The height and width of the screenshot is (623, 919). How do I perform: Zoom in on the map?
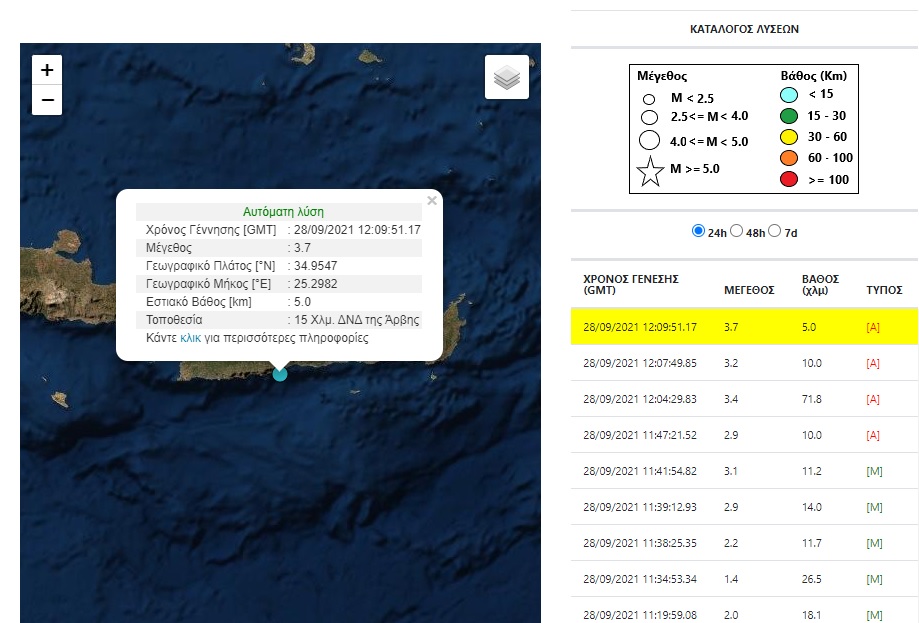click(47, 70)
